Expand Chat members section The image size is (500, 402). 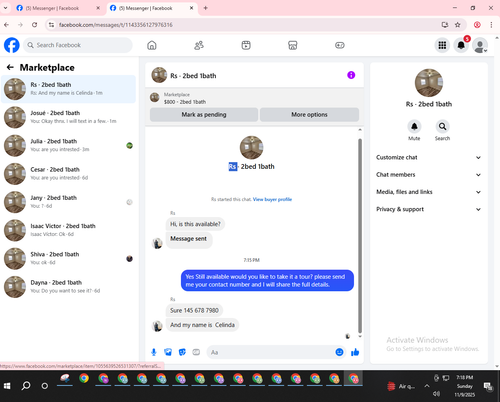click(x=429, y=175)
